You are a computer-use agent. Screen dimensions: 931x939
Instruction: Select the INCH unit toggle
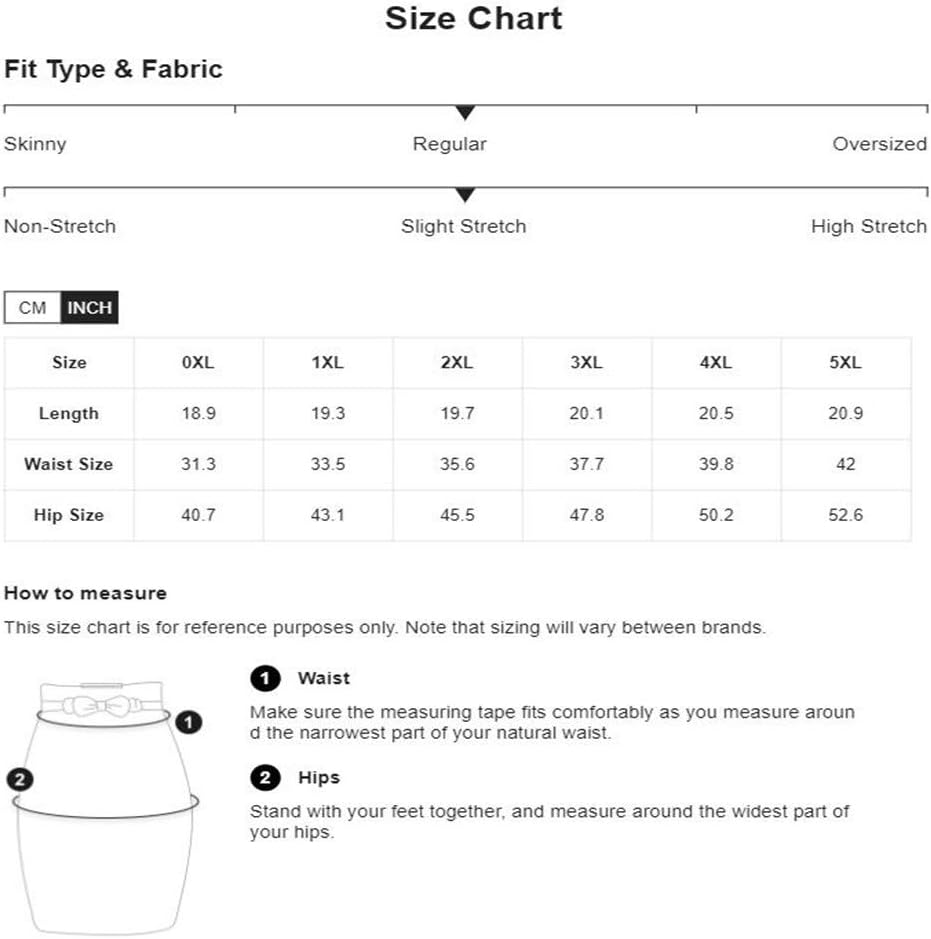click(90, 308)
